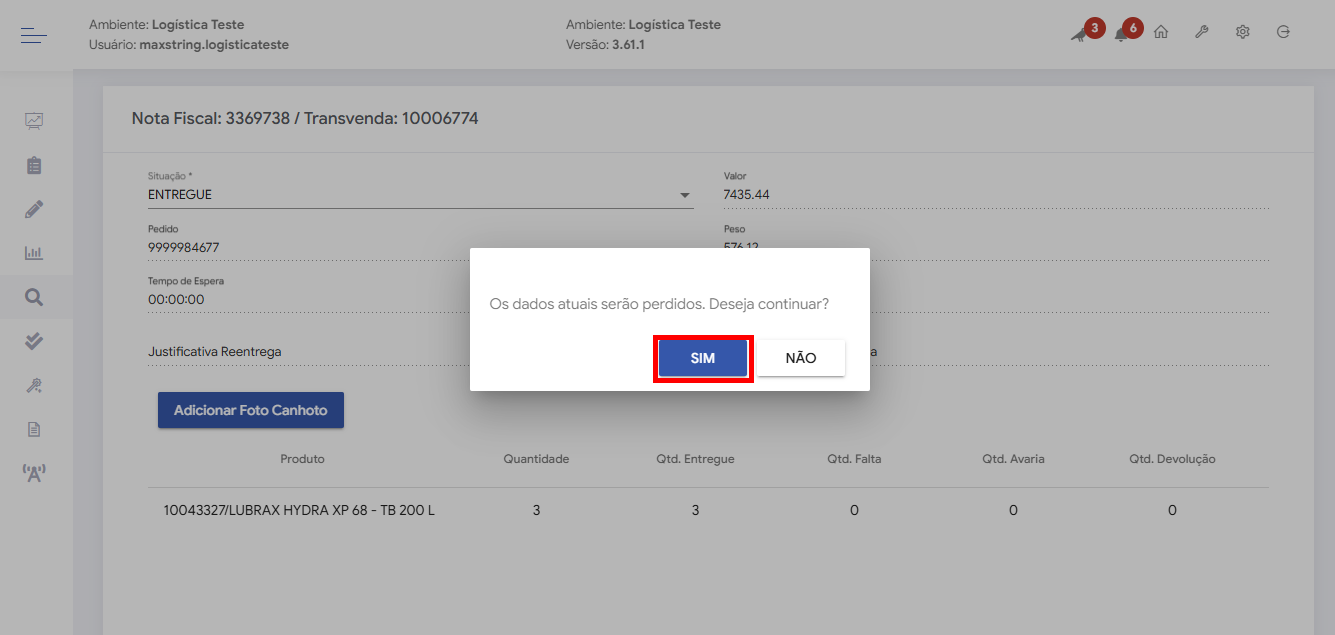Open the wrench tools icon

tap(1202, 32)
